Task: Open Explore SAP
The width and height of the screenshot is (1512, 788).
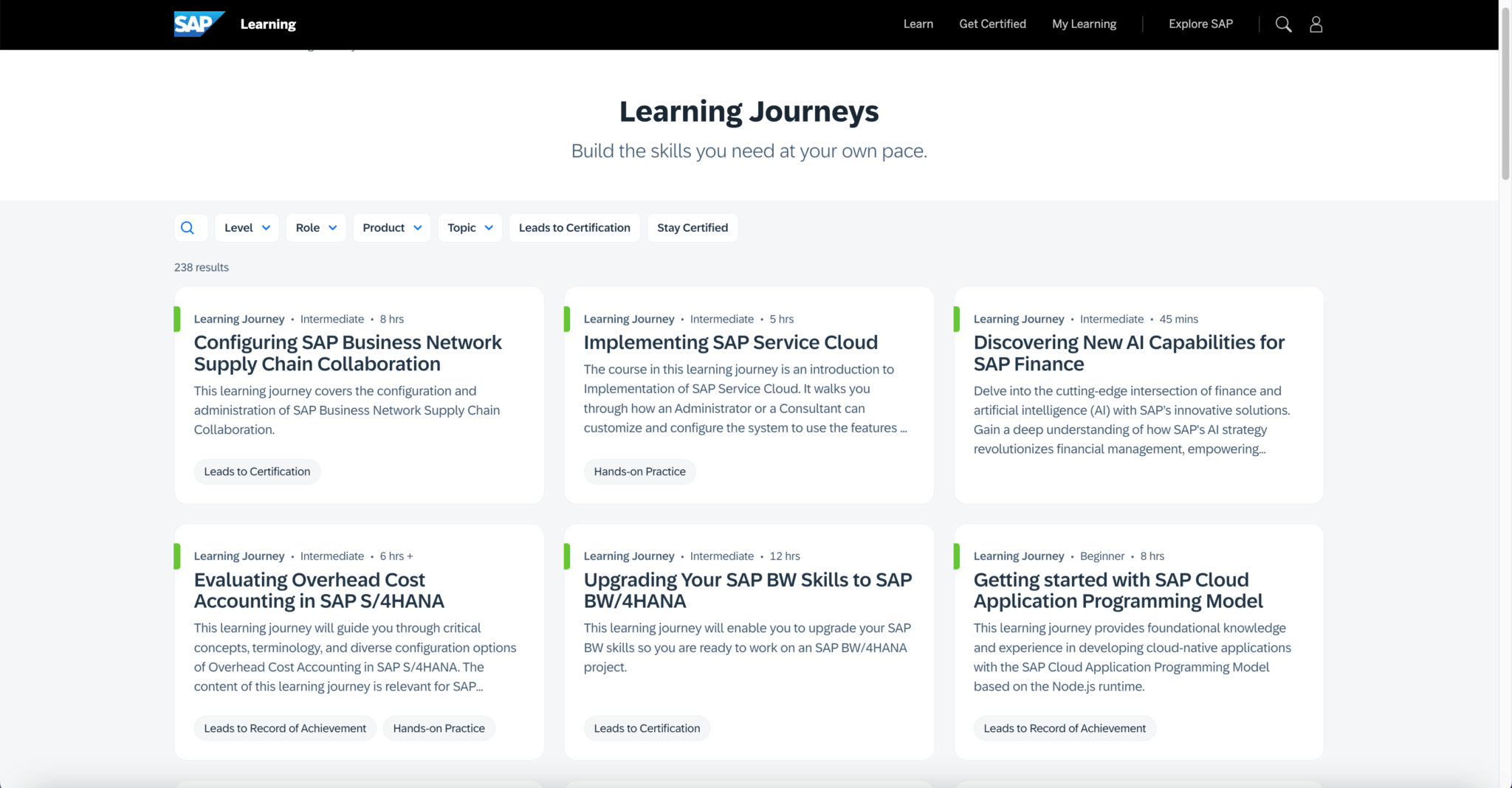Action: pyautogui.click(x=1200, y=24)
